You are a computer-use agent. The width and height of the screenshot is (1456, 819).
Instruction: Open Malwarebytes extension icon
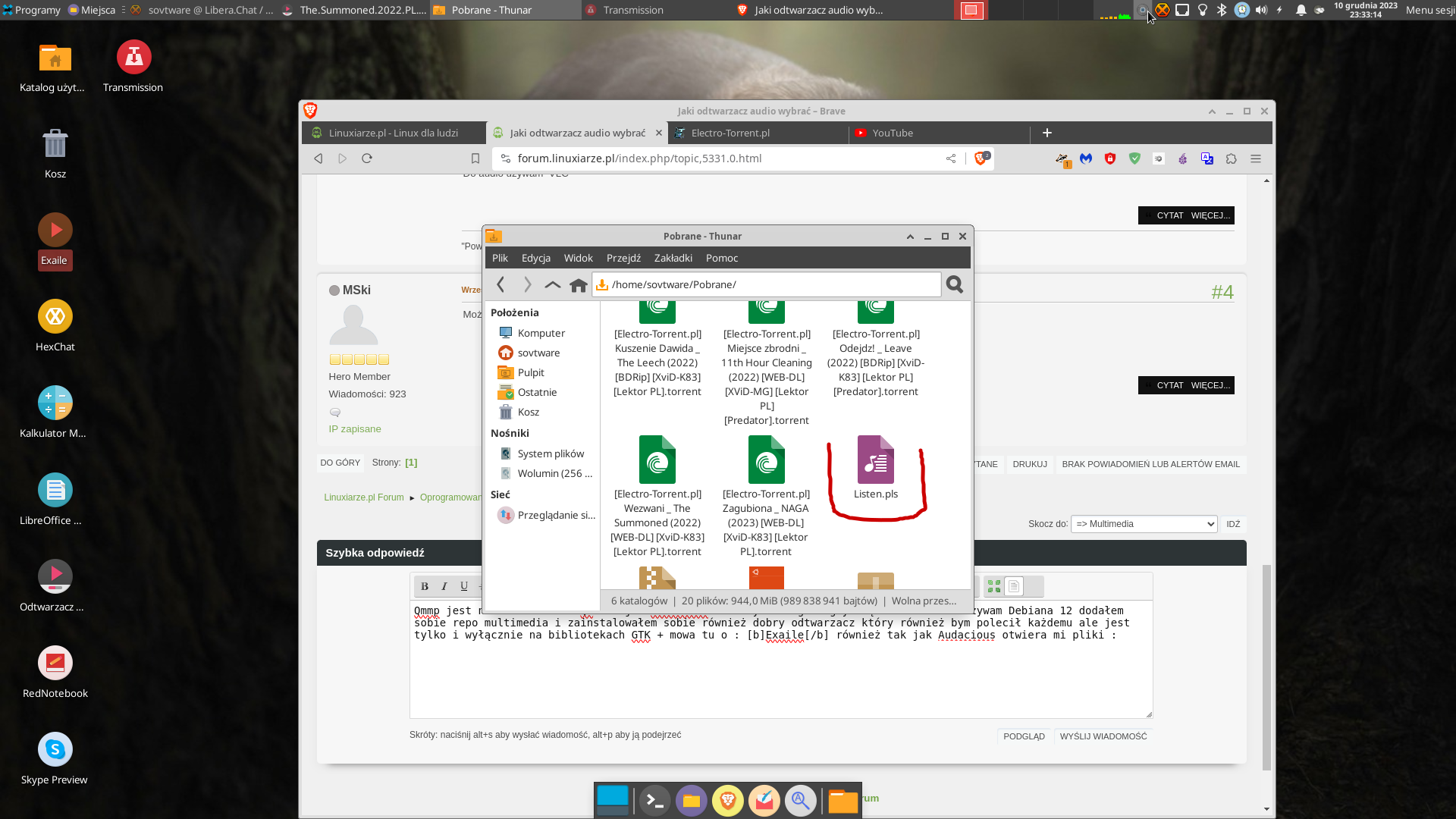coord(1086,158)
